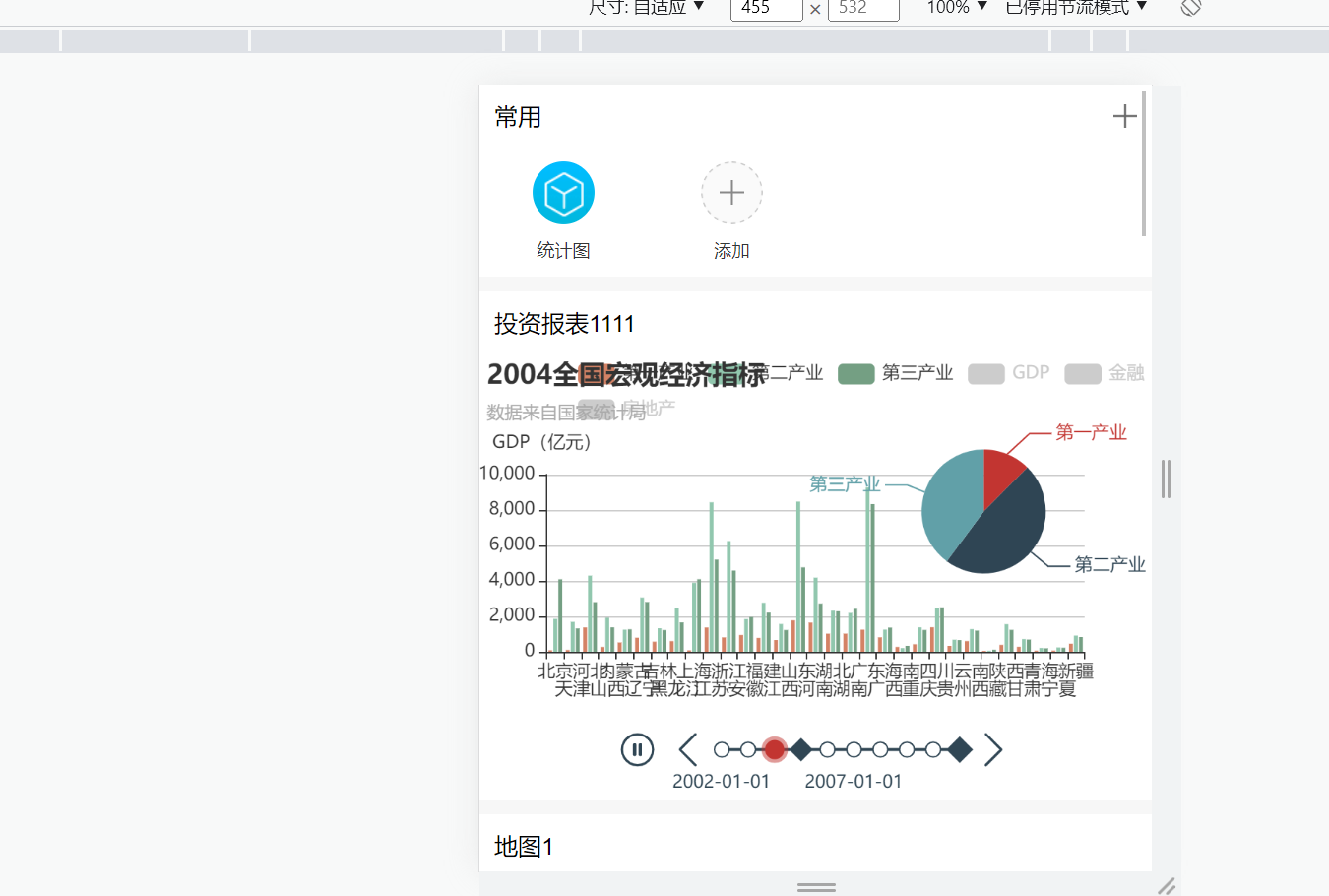This screenshot has width=1329, height=896.
Task: Click the 2004全国宏观经济指标 chart title
Action: (626, 374)
